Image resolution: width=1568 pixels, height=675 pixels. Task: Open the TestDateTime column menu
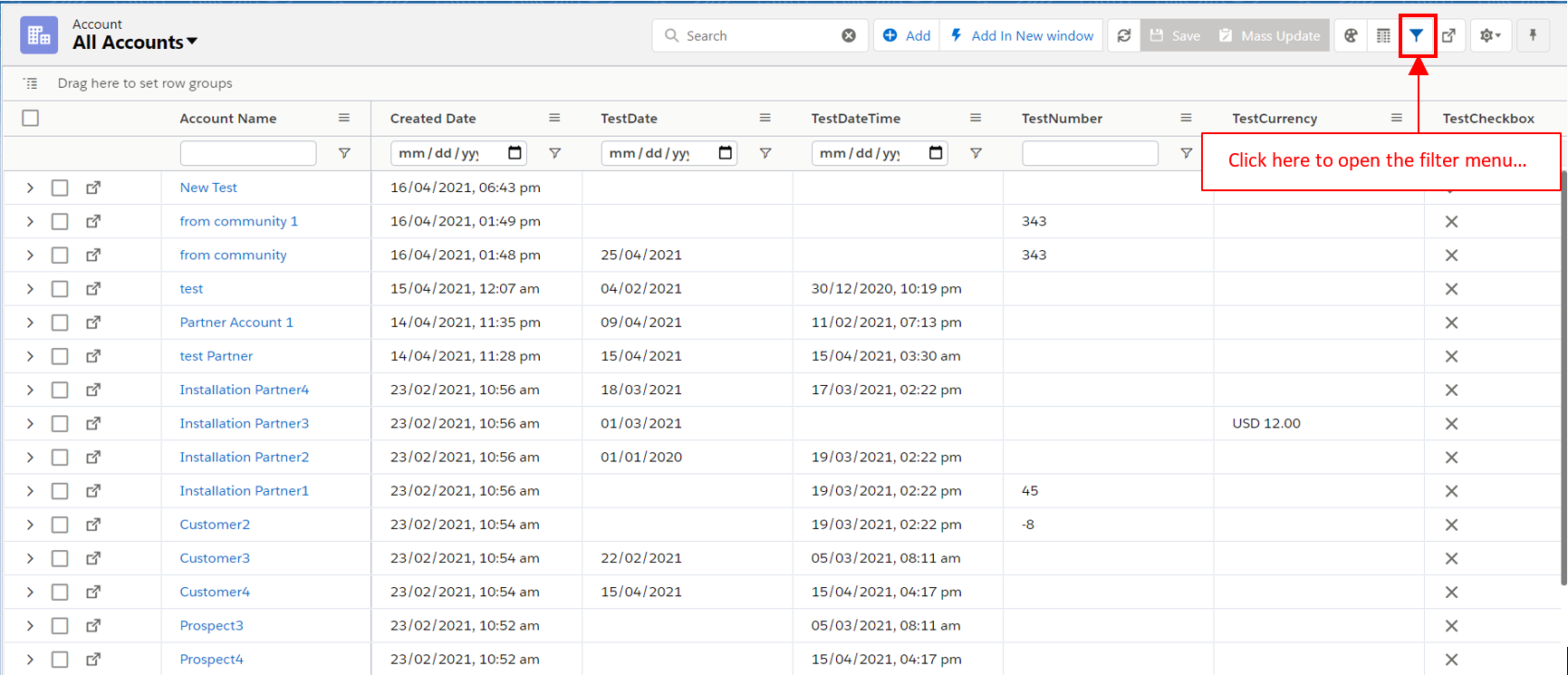tap(976, 118)
